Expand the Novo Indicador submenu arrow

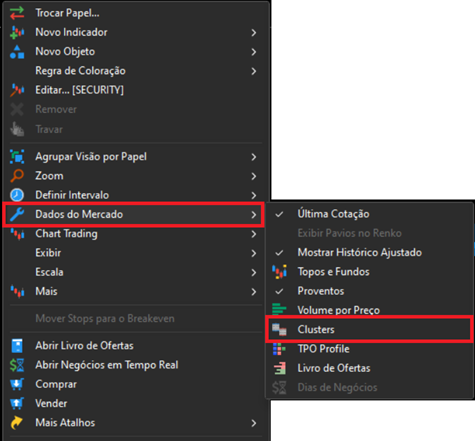254,32
